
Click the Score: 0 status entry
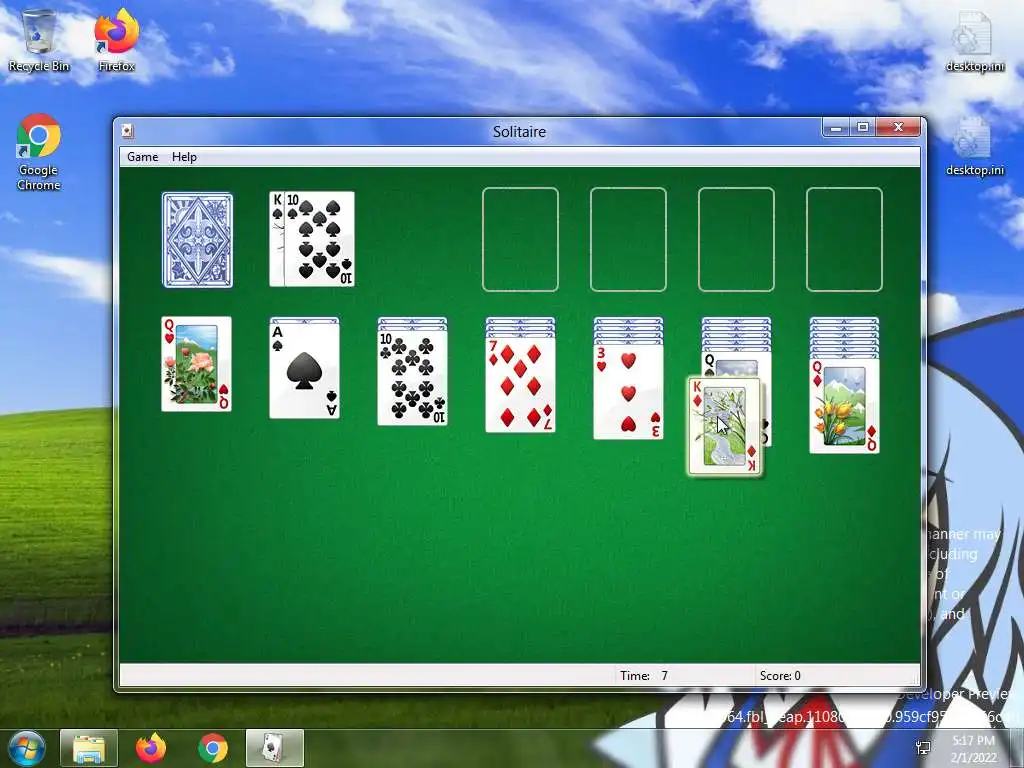(x=780, y=675)
